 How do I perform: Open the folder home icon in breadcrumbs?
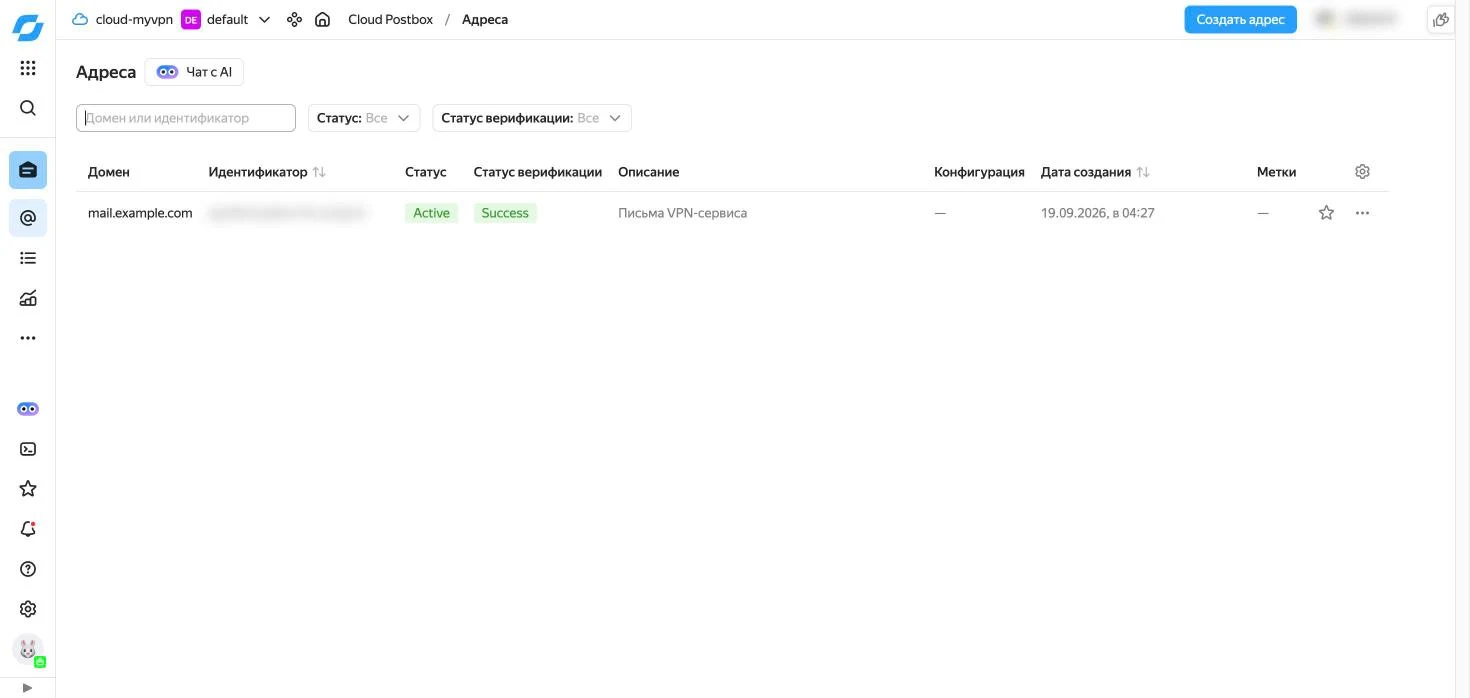(322, 19)
